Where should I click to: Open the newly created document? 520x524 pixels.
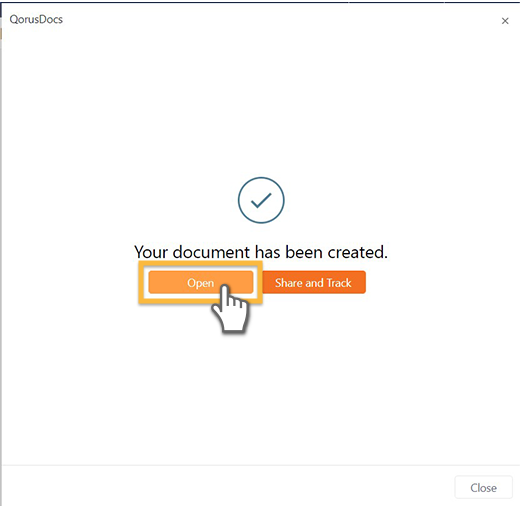[201, 282]
